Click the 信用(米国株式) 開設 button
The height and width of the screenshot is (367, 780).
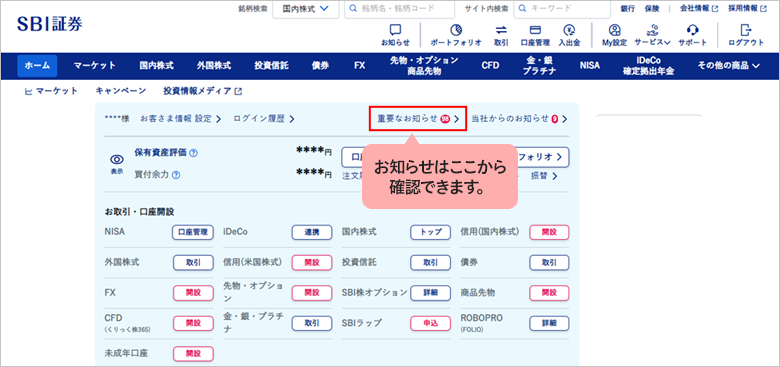pyautogui.click(x=312, y=263)
